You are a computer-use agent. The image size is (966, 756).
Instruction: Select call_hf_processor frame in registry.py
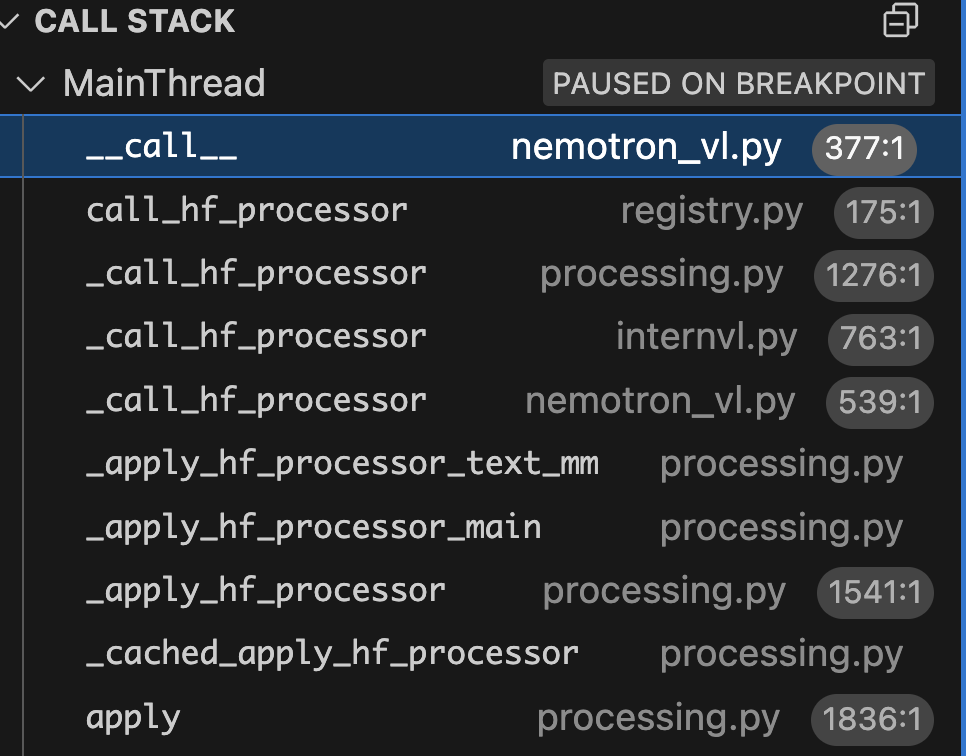tap(247, 211)
